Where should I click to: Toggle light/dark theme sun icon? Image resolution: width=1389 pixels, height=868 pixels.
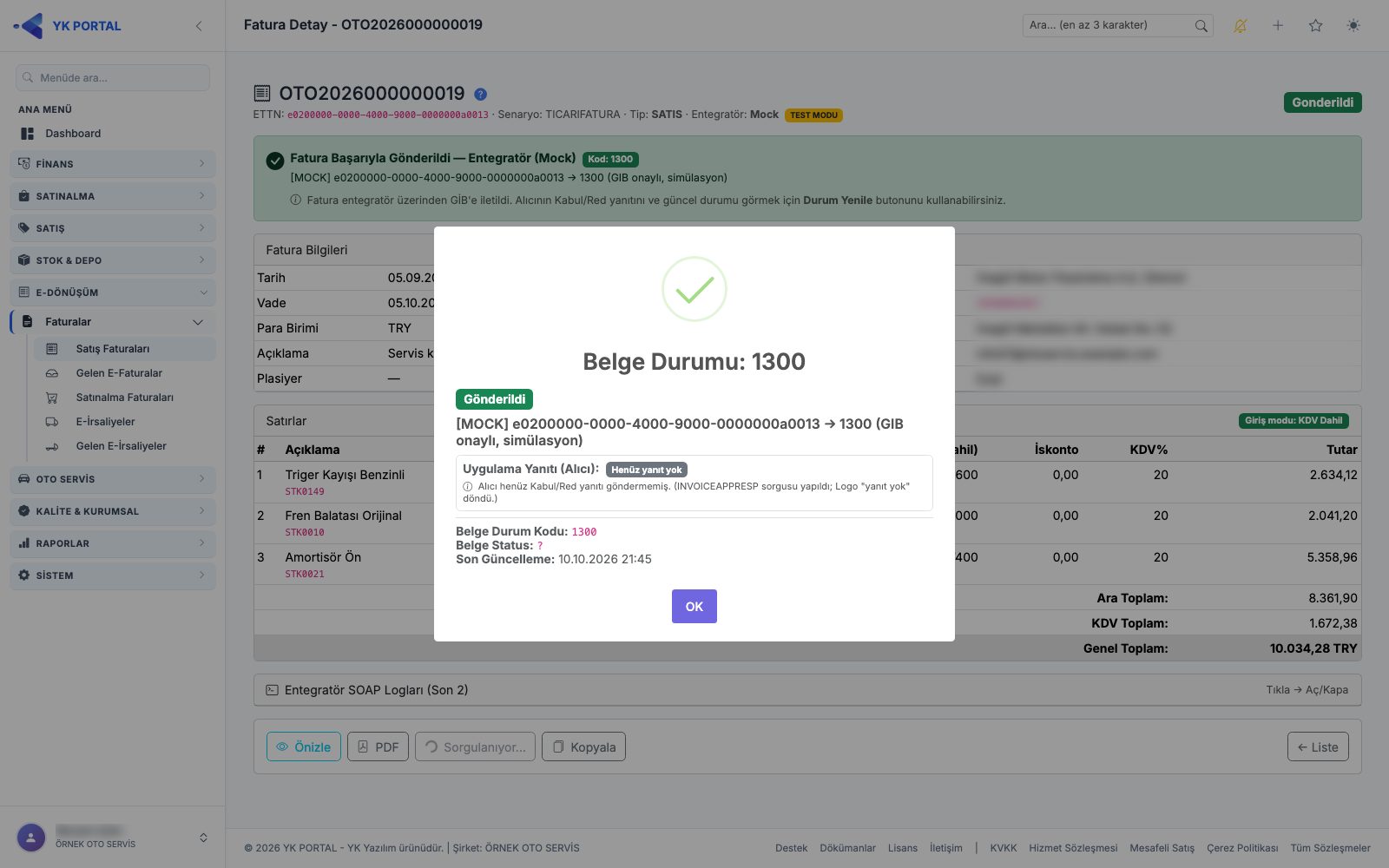1353,26
